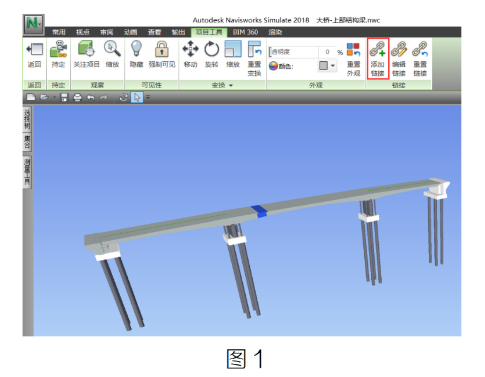Image resolution: width=485 pixels, height=377 pixels.
Task: Expand the Open file dropdown arrow
Action: pos(54,97)
